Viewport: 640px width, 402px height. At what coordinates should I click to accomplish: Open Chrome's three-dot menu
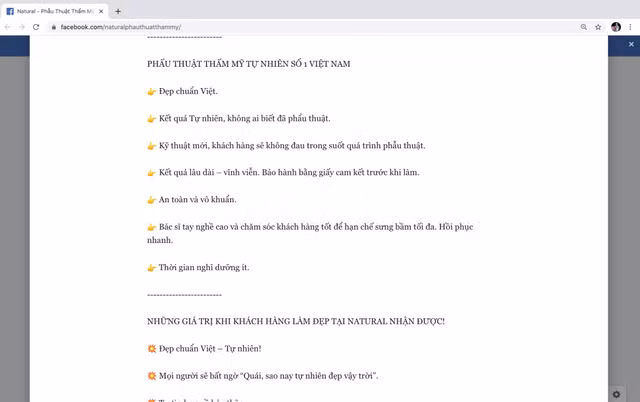pos(631,27)
